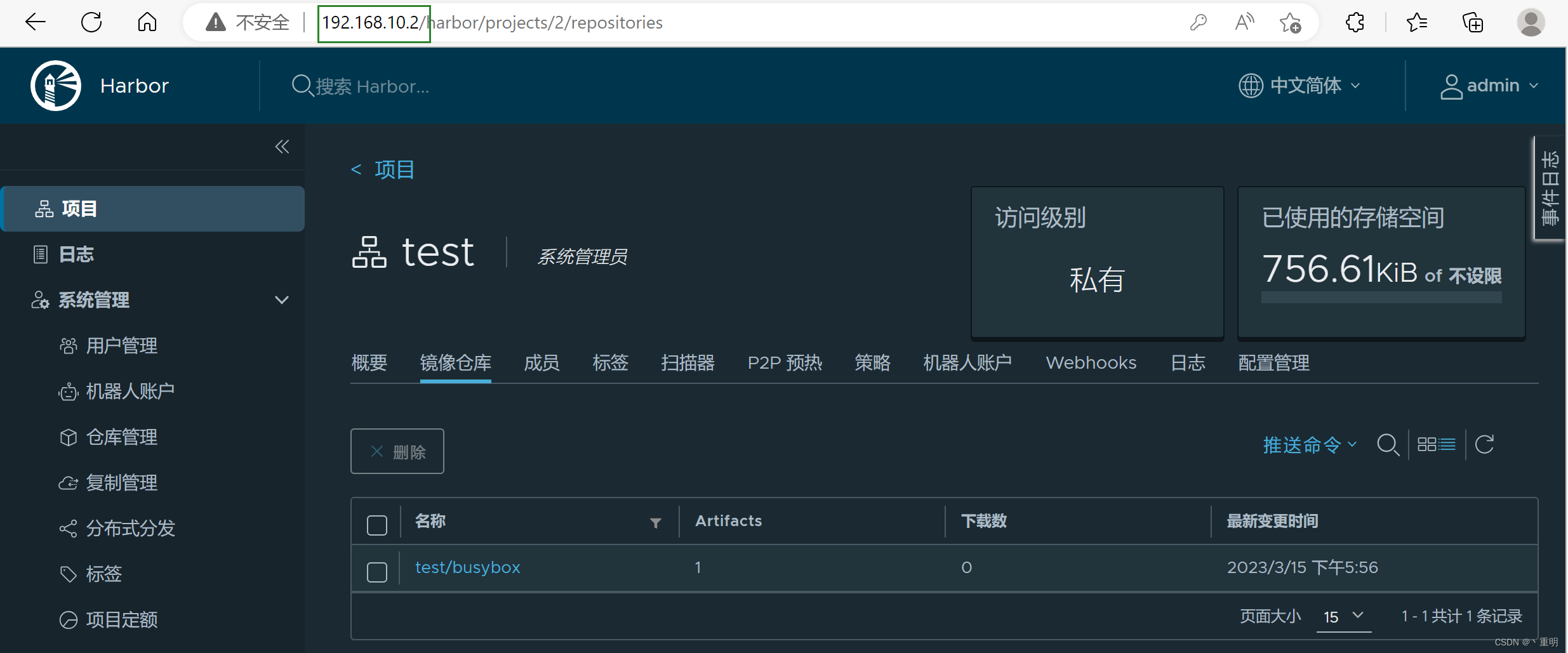1568x653 pixels.
Task: Reload the page with the refresh icon
Action: click(x=91, y=22)
